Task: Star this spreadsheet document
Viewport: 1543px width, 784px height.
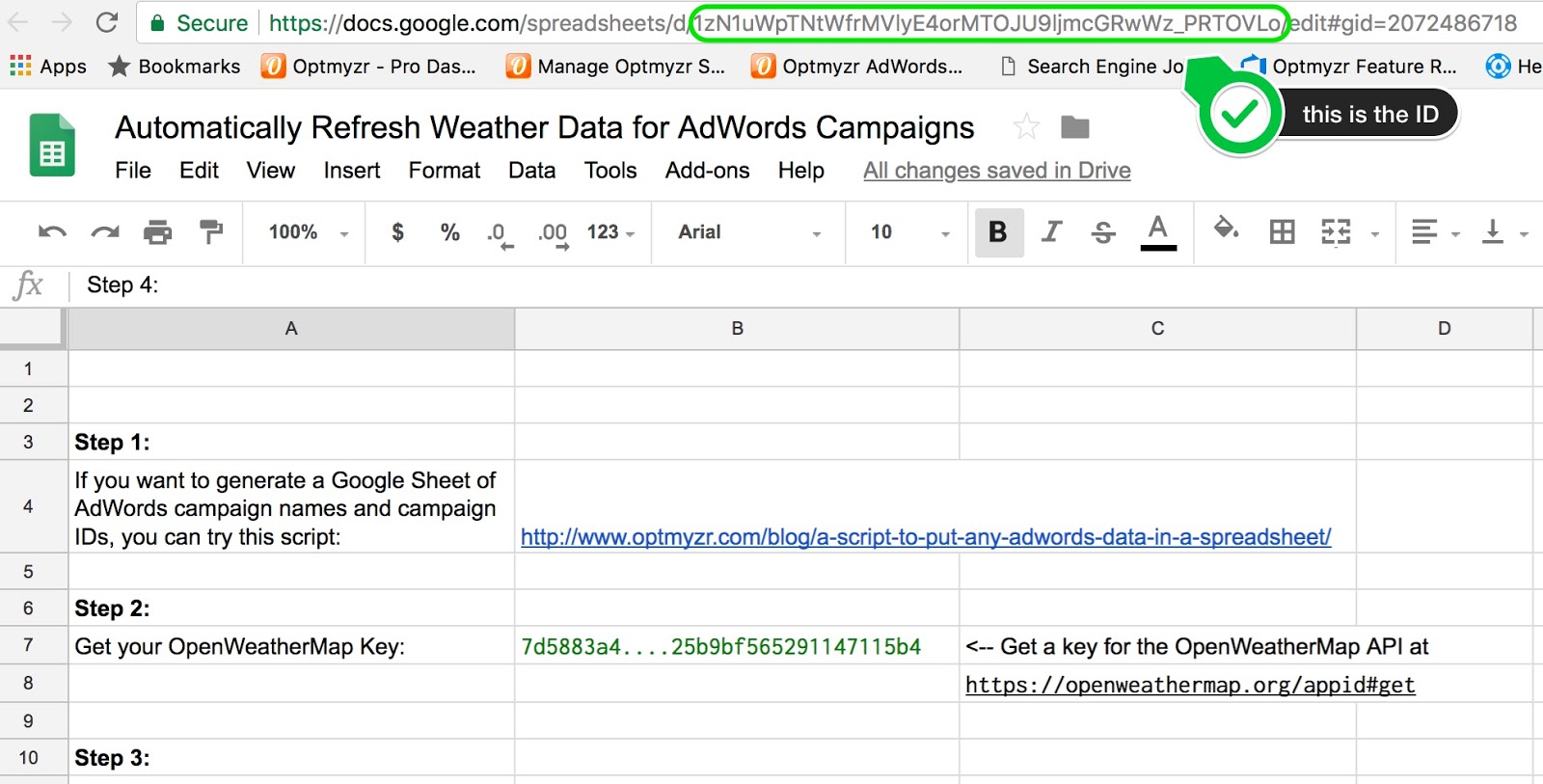Action: coord(1026,126)
